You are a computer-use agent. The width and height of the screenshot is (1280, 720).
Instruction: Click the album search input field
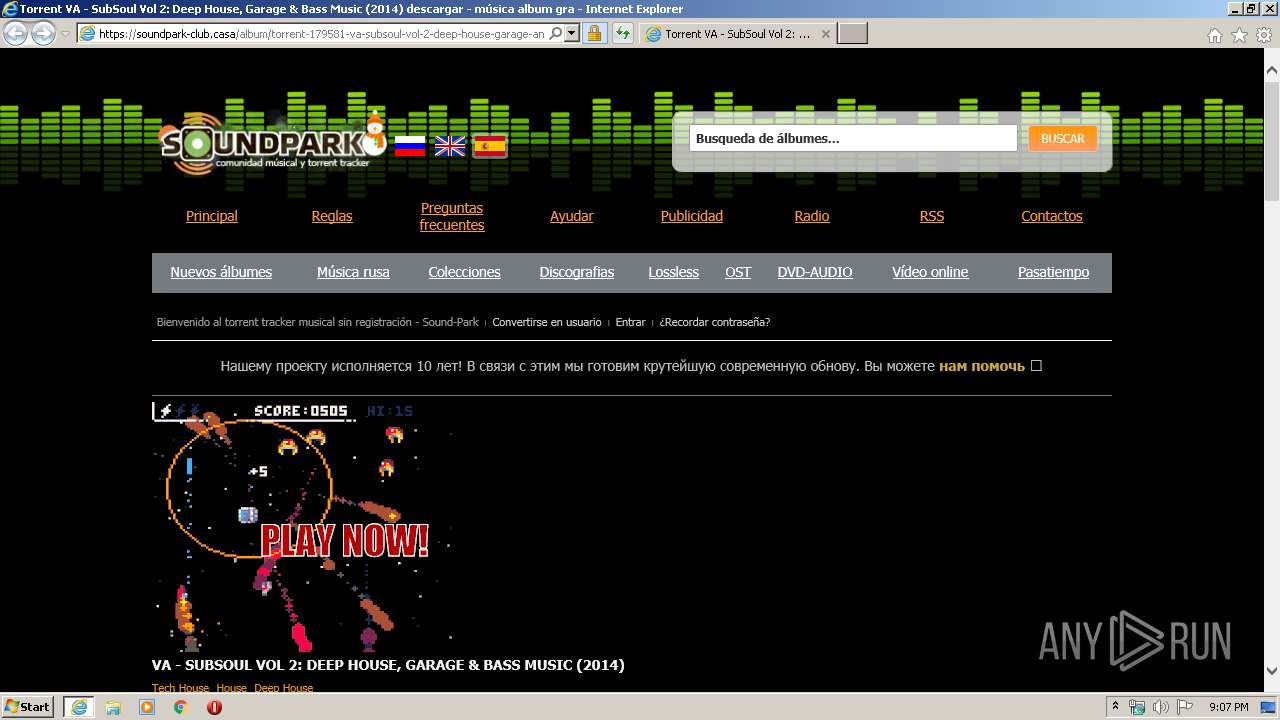pyautogui.click(x=853, y=139)
